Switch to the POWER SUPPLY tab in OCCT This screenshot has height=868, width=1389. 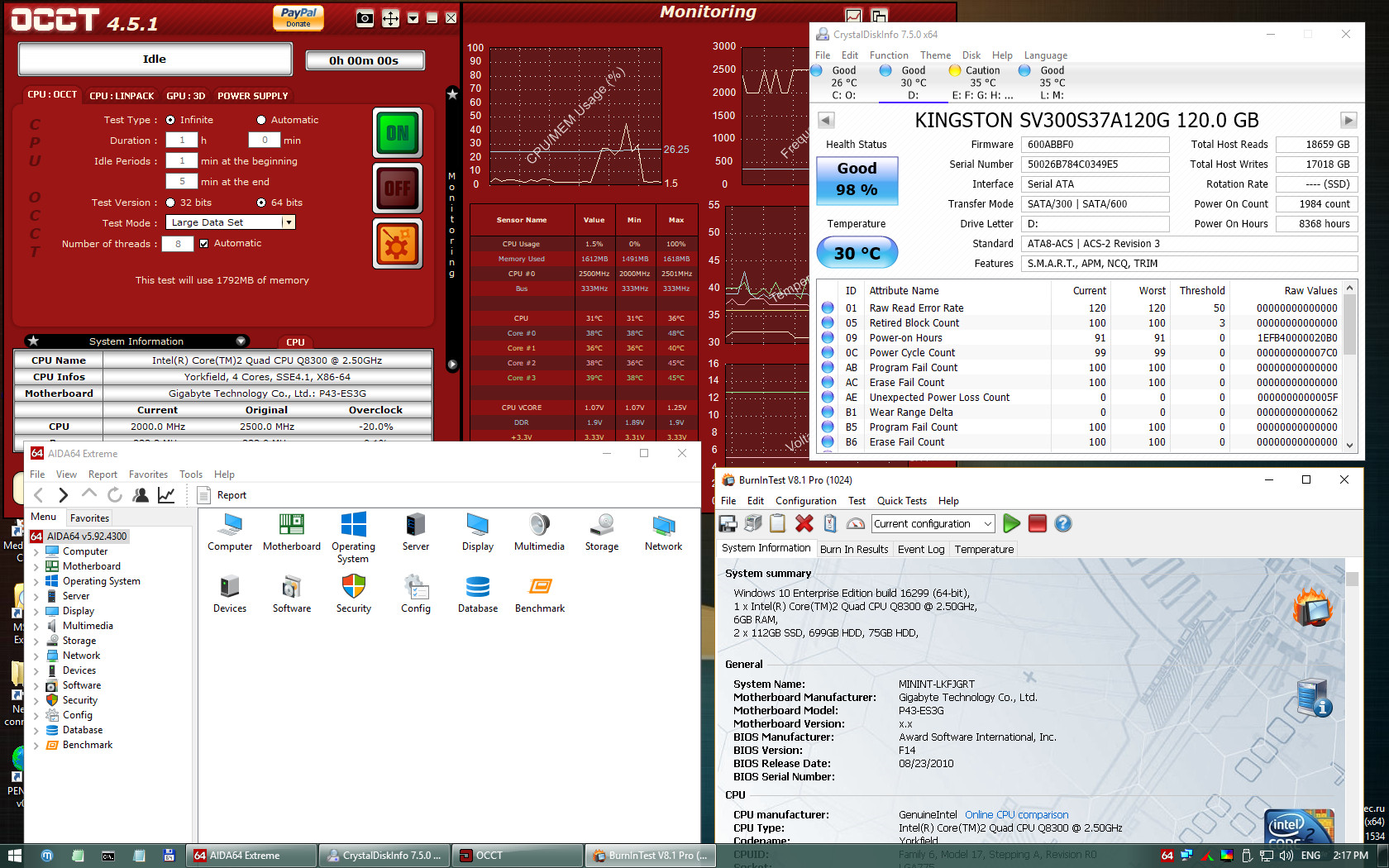tap(253, 96)
